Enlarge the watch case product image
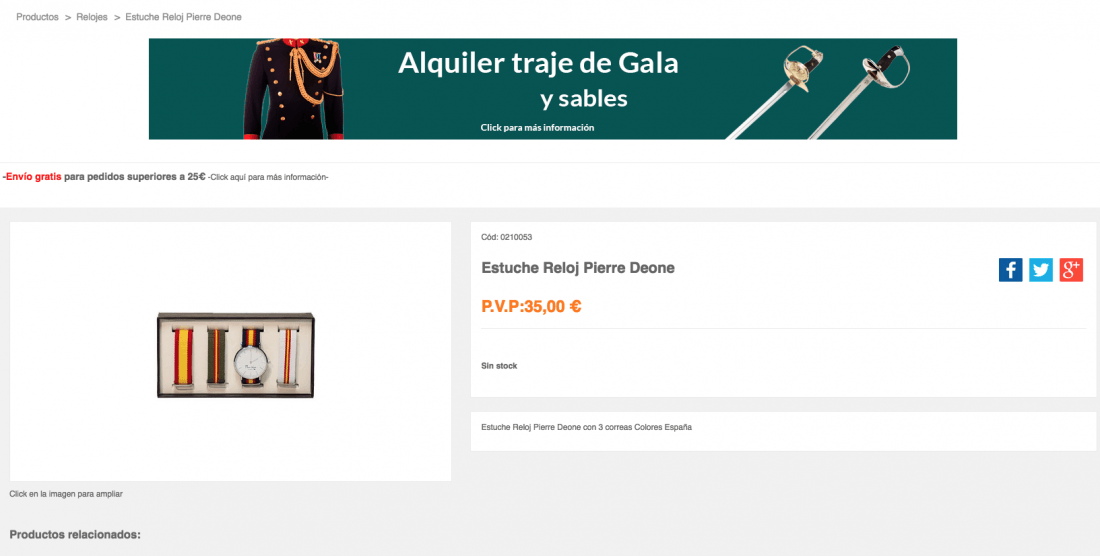This screenshot has height=556, width=1100. click(x=236, y=355)
